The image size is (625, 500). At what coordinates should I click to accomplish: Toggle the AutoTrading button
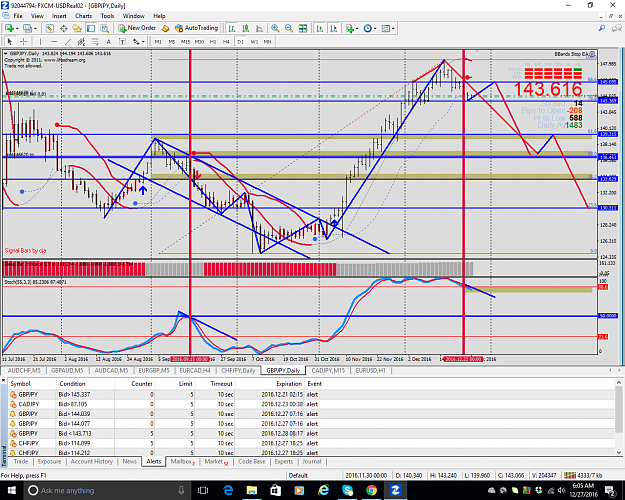pyautogui.click(x=197, y=28)
